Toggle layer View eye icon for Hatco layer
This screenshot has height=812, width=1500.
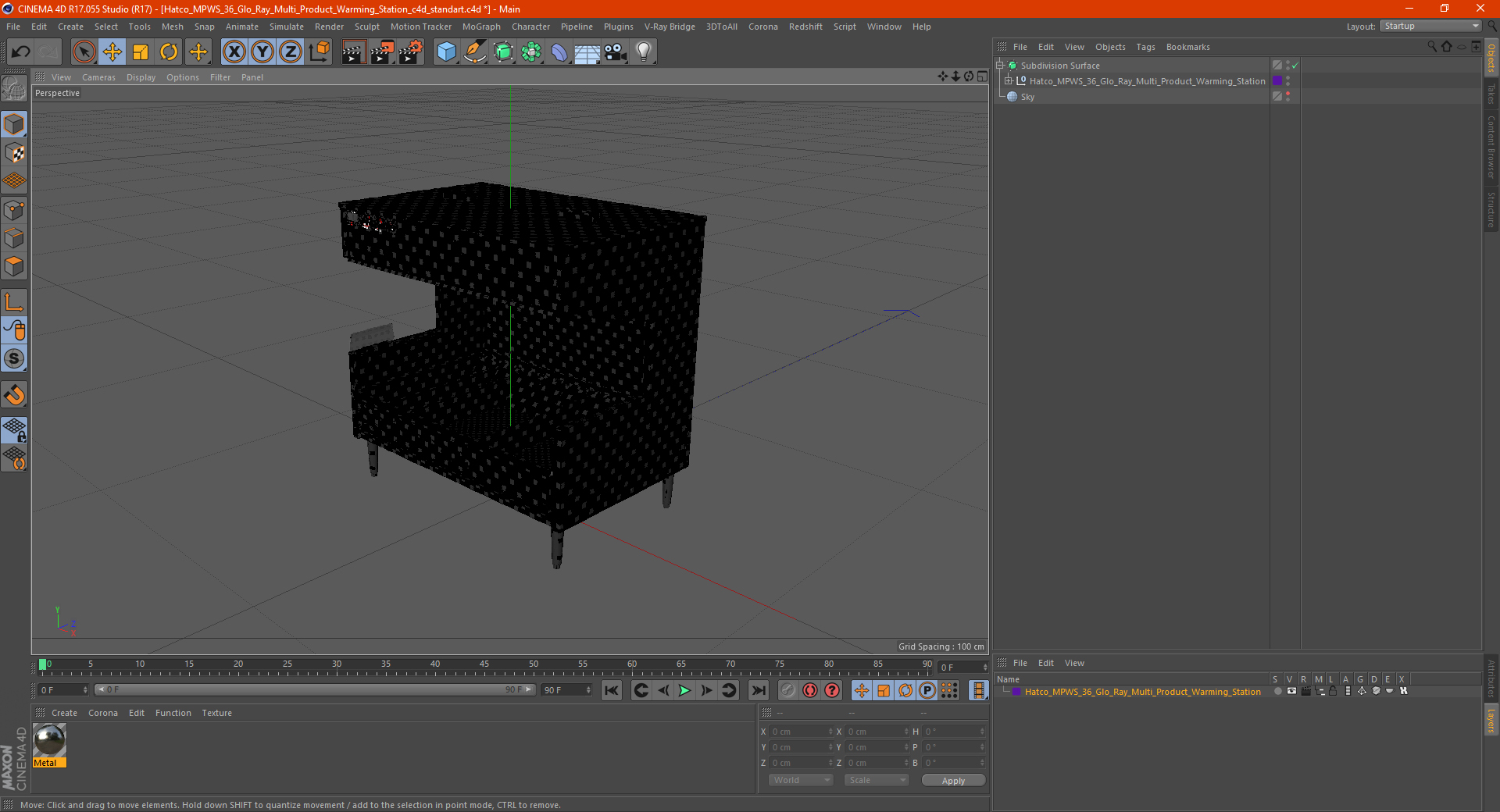coord(1291,691)
